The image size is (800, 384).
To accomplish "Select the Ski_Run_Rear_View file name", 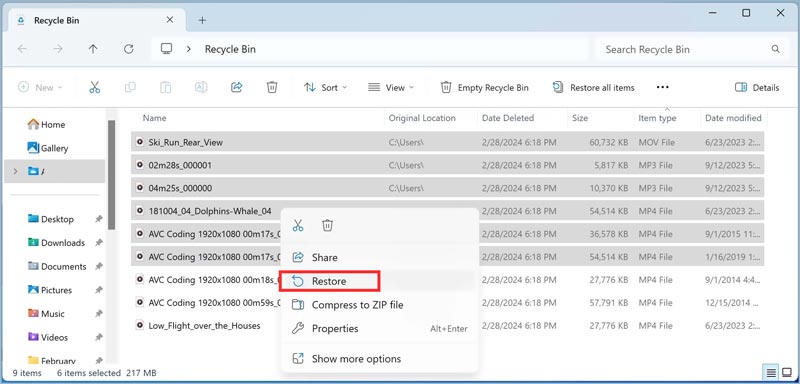I will pos(186,142).
